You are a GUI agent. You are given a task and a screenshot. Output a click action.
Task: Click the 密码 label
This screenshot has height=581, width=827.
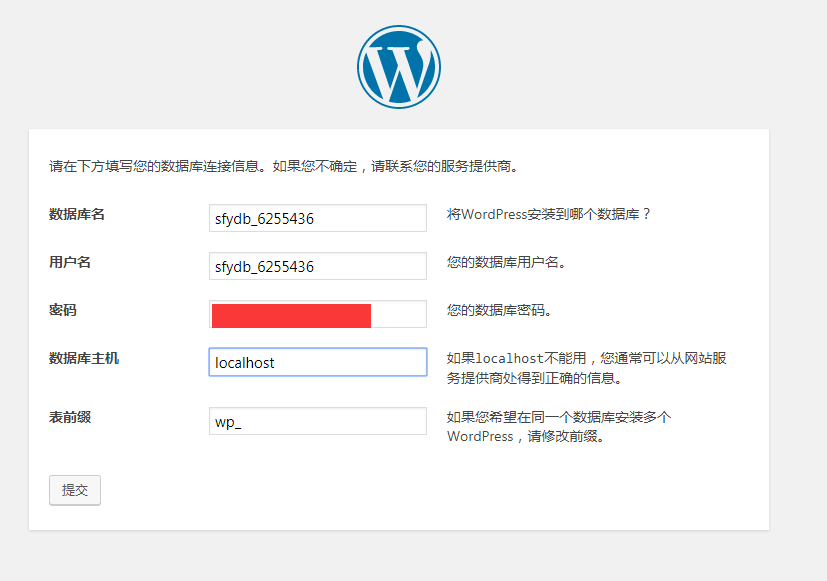coord(63,310)
